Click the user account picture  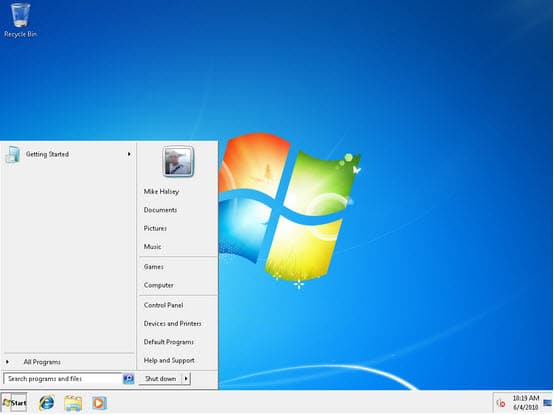[178, 161]
